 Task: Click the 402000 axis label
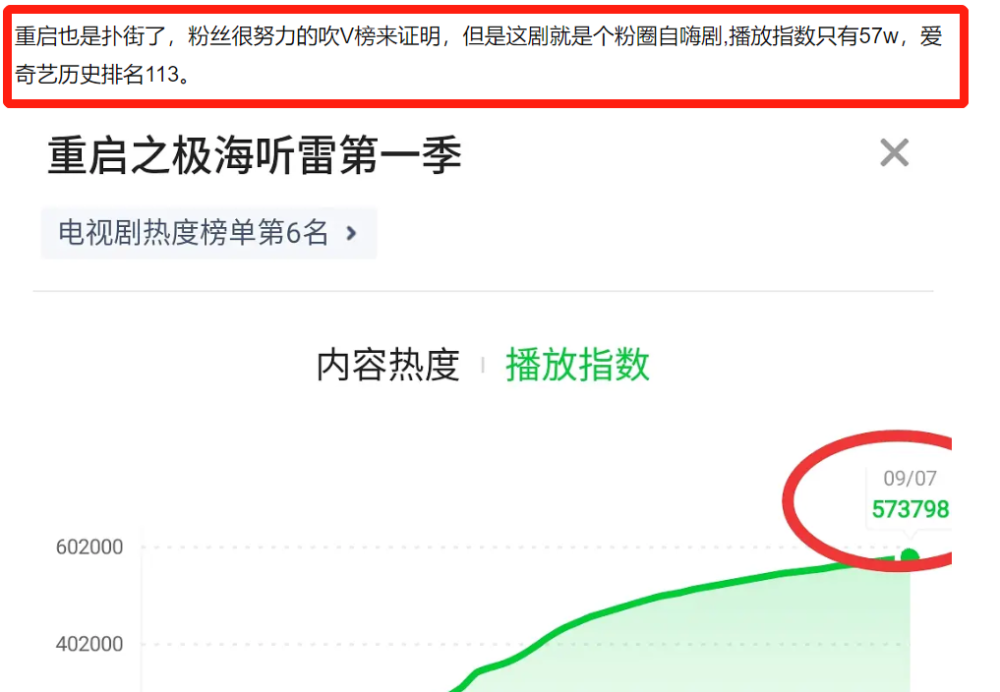(x=89, y=644)
